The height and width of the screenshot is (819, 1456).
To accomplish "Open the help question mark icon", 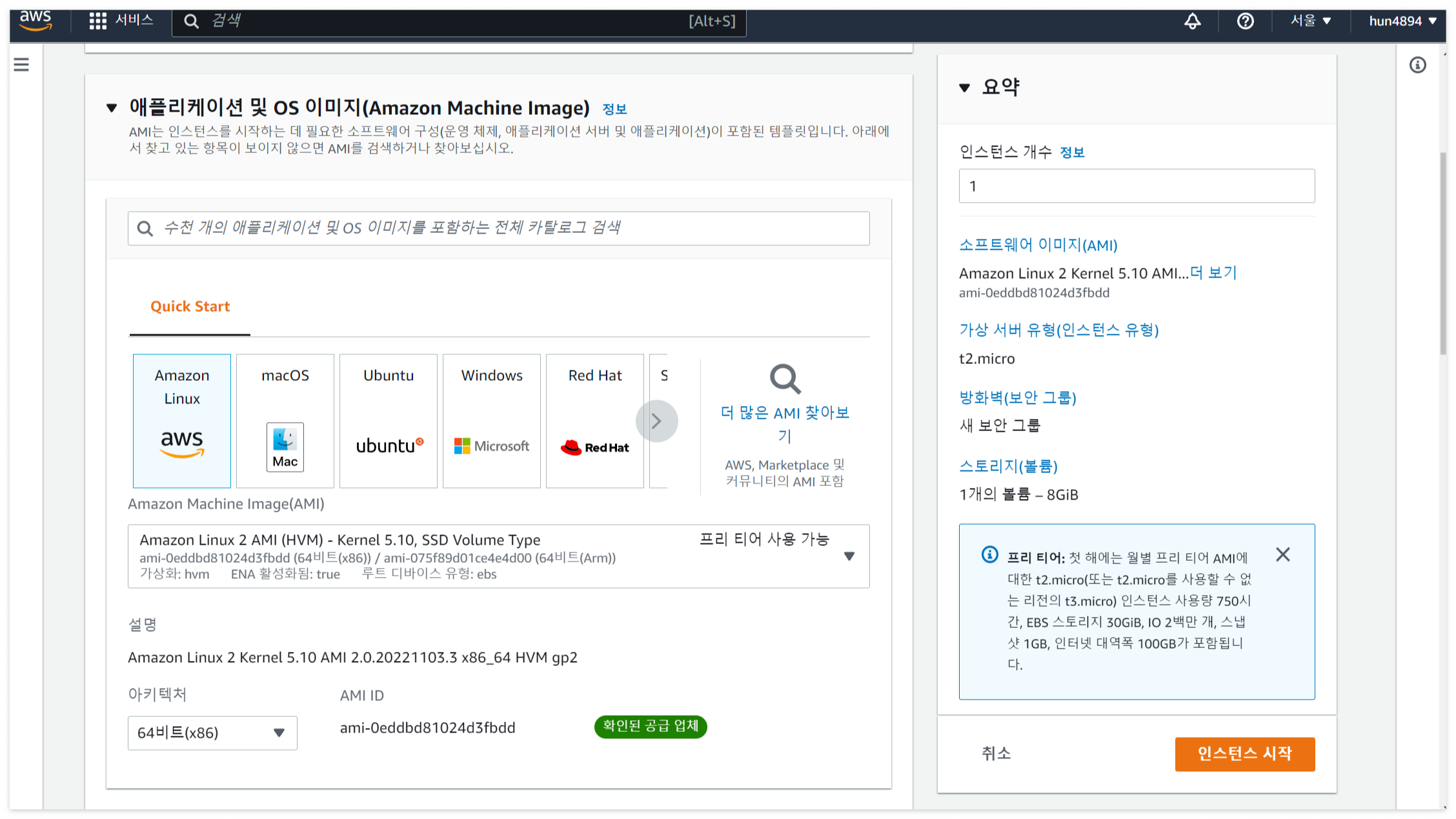I will point(1245,21).
